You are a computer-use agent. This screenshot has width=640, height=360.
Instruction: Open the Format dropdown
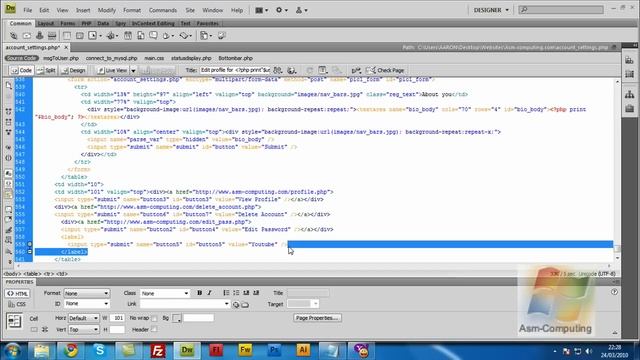click(87, 293)
